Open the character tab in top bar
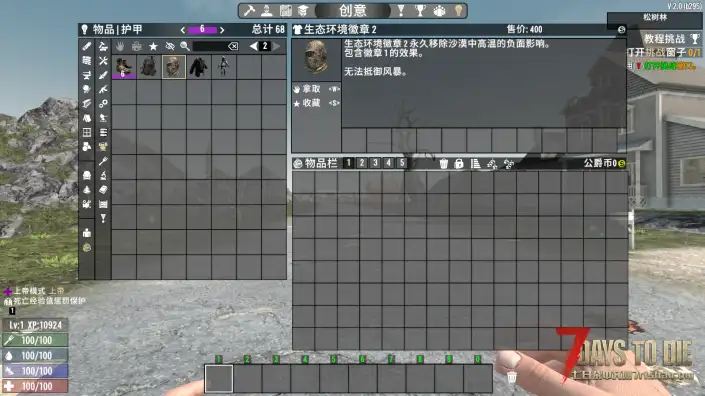Screen dimensions: 705x396 pyautogui.click(x=267, y=10)
